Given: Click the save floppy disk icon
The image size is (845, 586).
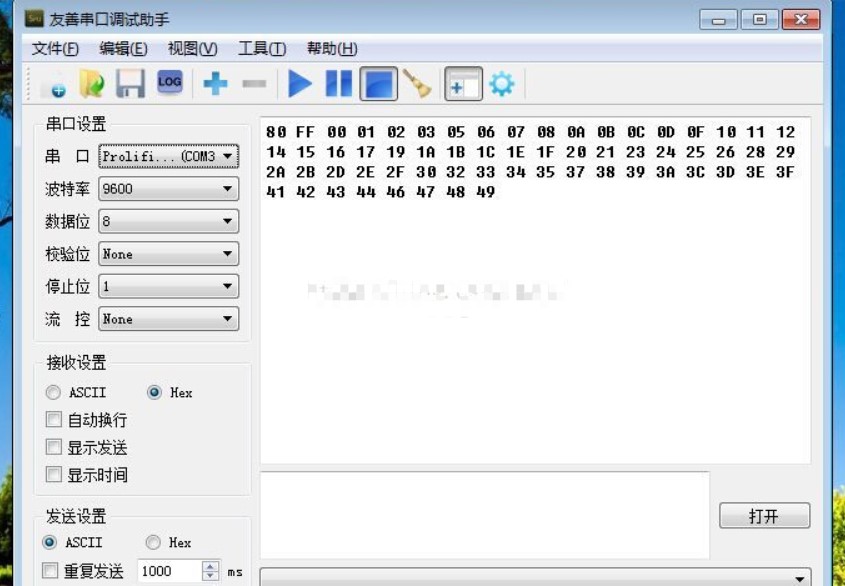Looking at the screenshot, I should coord(130,85).
